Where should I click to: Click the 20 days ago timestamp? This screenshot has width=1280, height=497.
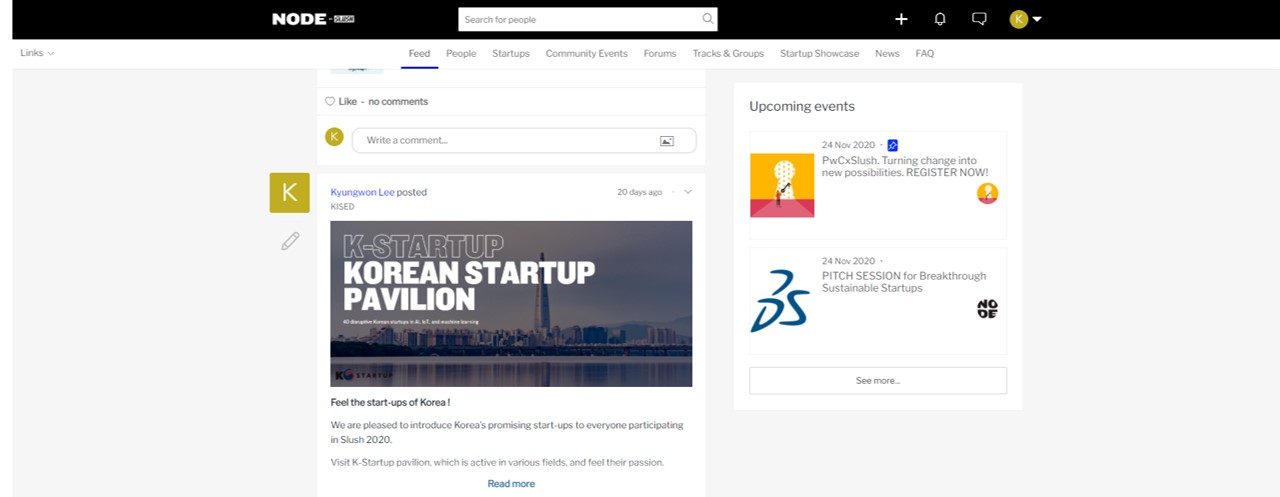[x=639, y=192]
